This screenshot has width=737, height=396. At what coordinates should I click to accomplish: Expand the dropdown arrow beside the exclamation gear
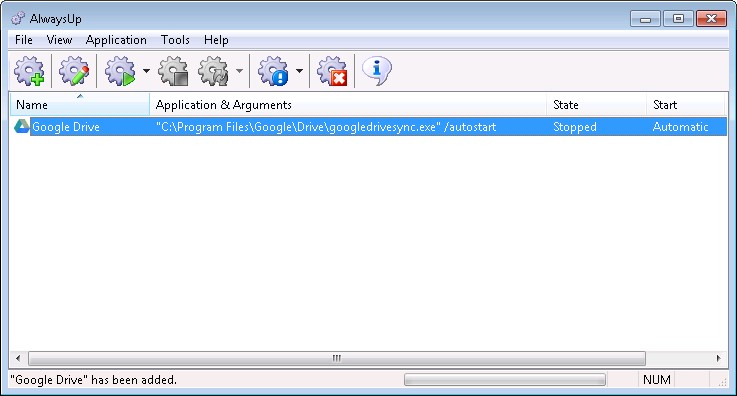coord(299,71)
